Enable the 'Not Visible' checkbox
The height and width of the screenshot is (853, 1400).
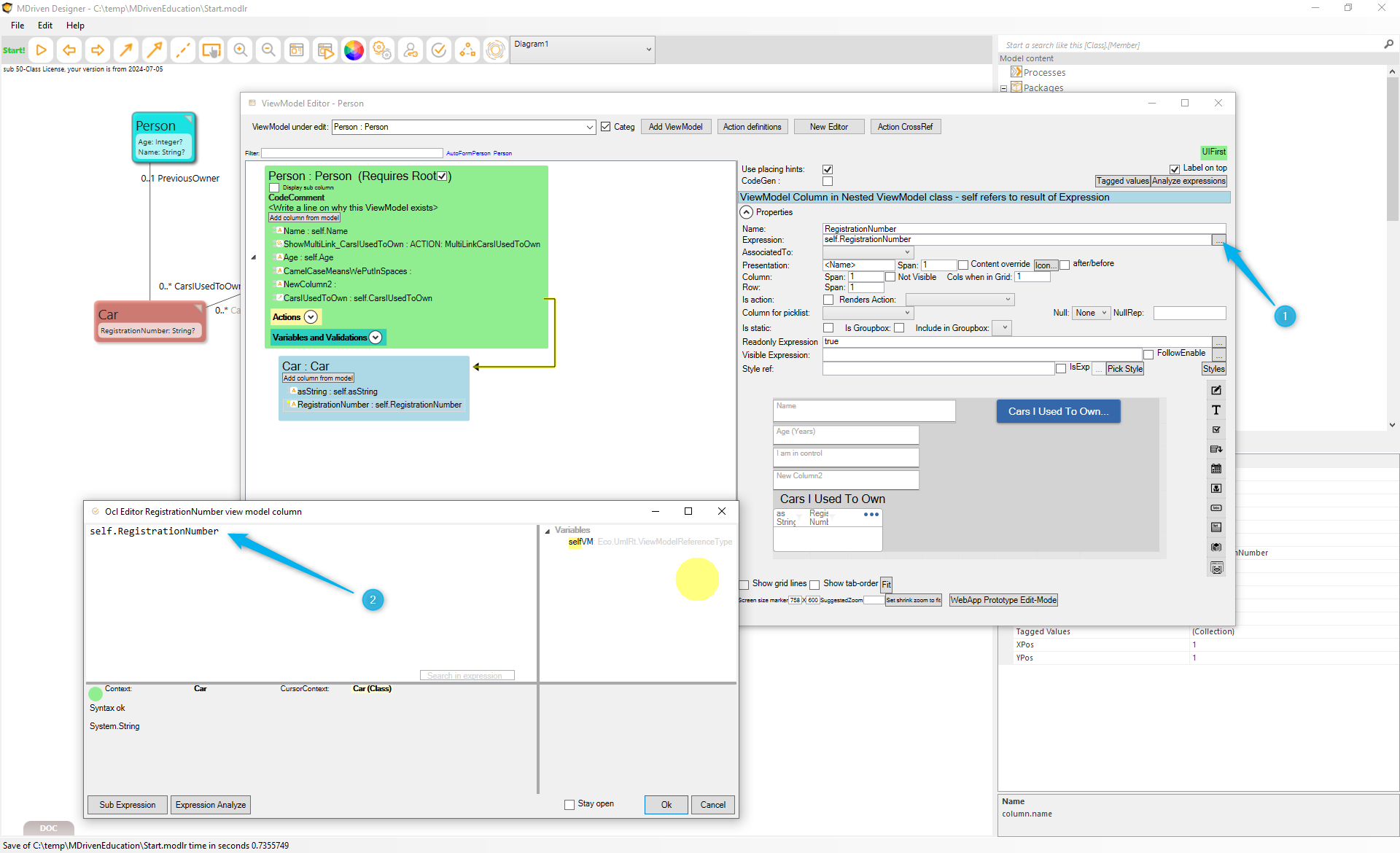click(890, 277)
